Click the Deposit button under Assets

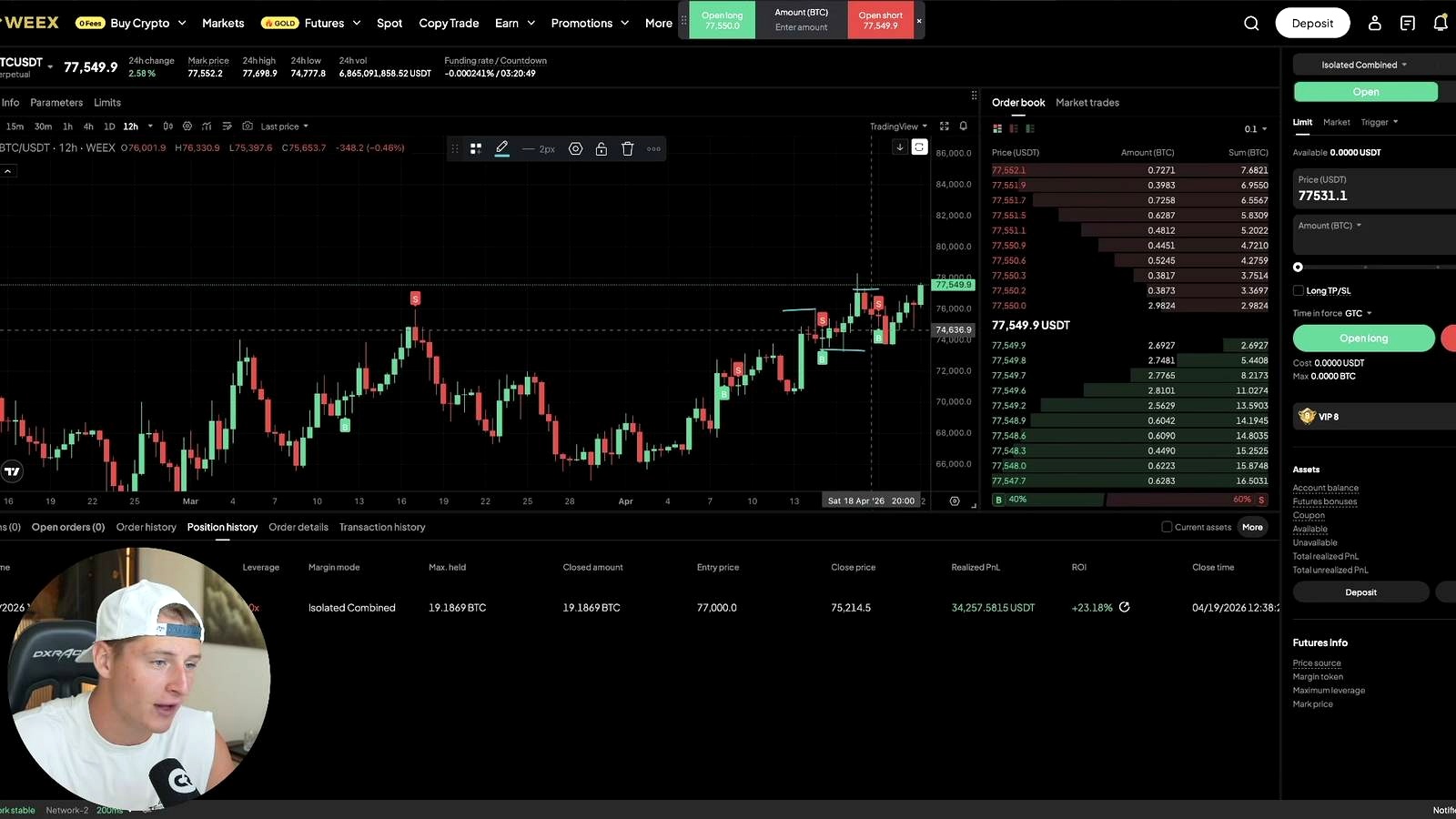1360,592
